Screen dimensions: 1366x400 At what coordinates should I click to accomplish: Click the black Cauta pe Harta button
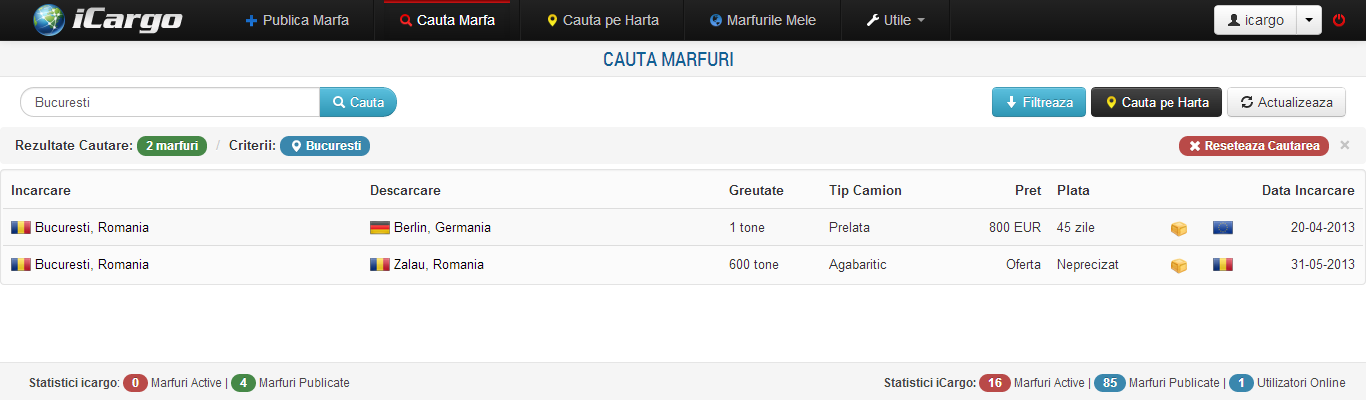click(1156, 102)
